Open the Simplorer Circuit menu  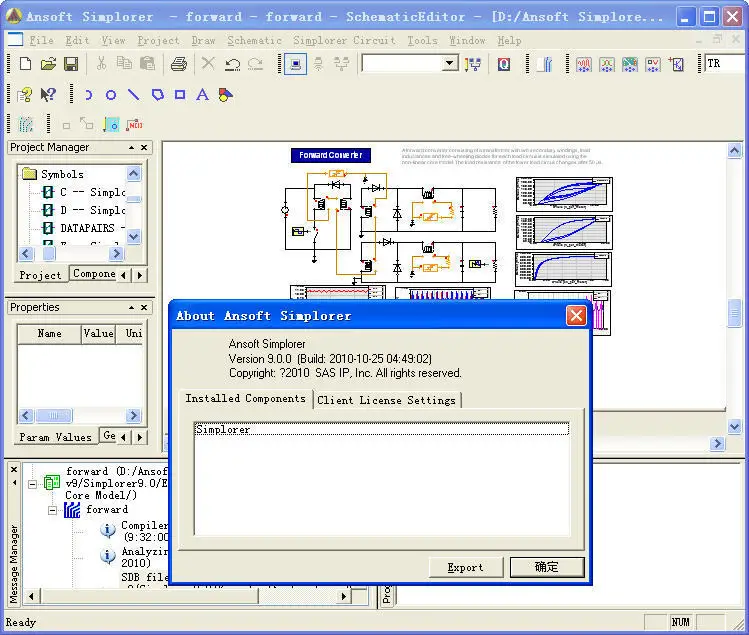click(x=344, y=41)
